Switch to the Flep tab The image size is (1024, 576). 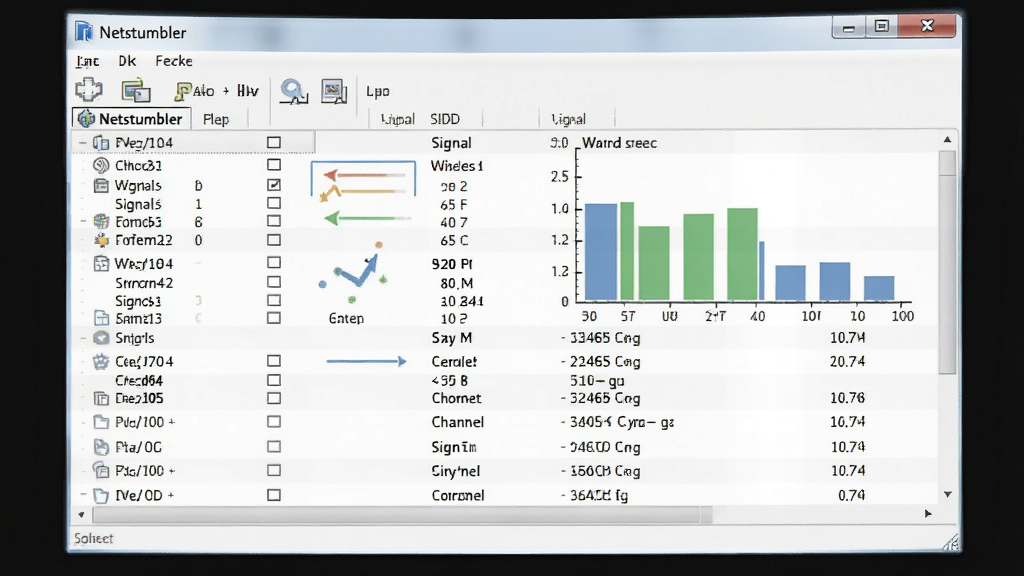coord(216,119)
